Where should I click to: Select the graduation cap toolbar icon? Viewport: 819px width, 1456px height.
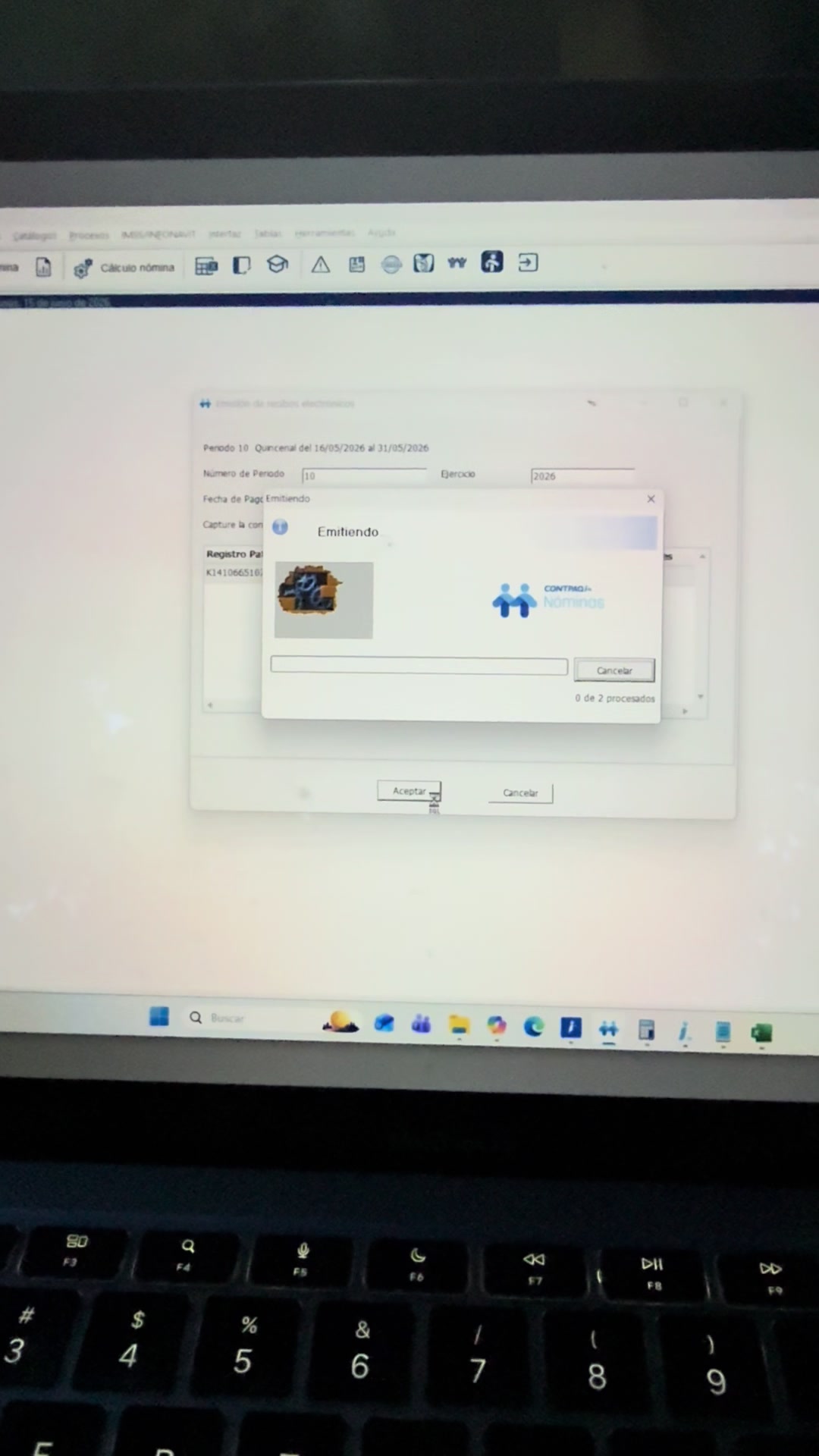coord(278,264)
